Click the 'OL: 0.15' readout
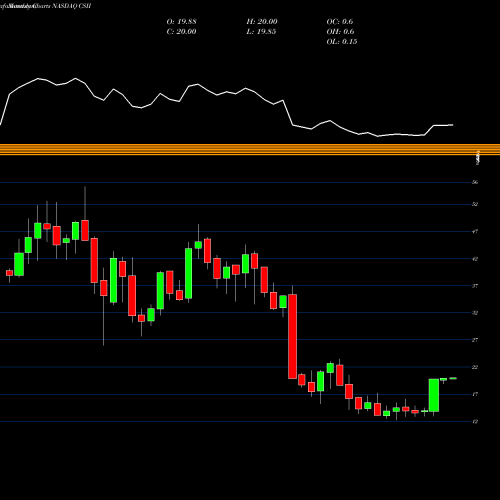This screenshot has height=500, width=500. [342, 42]
